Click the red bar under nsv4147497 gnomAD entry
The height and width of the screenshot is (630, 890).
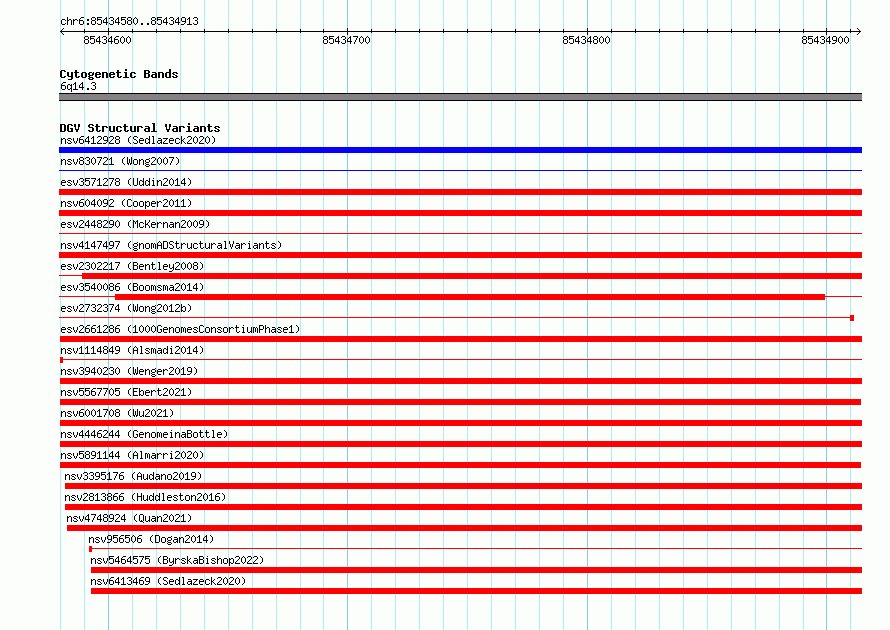tap(460, 255)
